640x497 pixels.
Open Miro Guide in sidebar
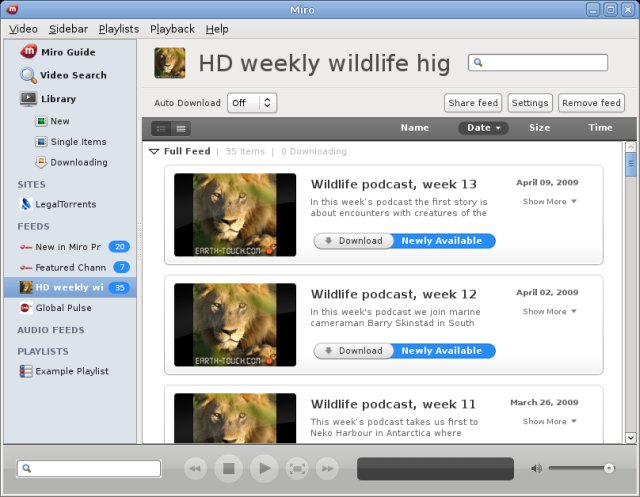[58, 52]
